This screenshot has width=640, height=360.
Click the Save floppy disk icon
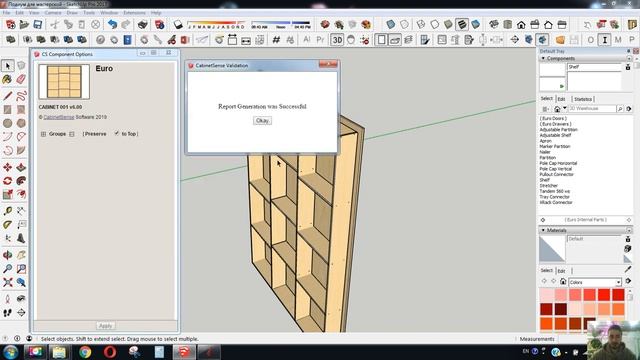[x=38, y=24]
